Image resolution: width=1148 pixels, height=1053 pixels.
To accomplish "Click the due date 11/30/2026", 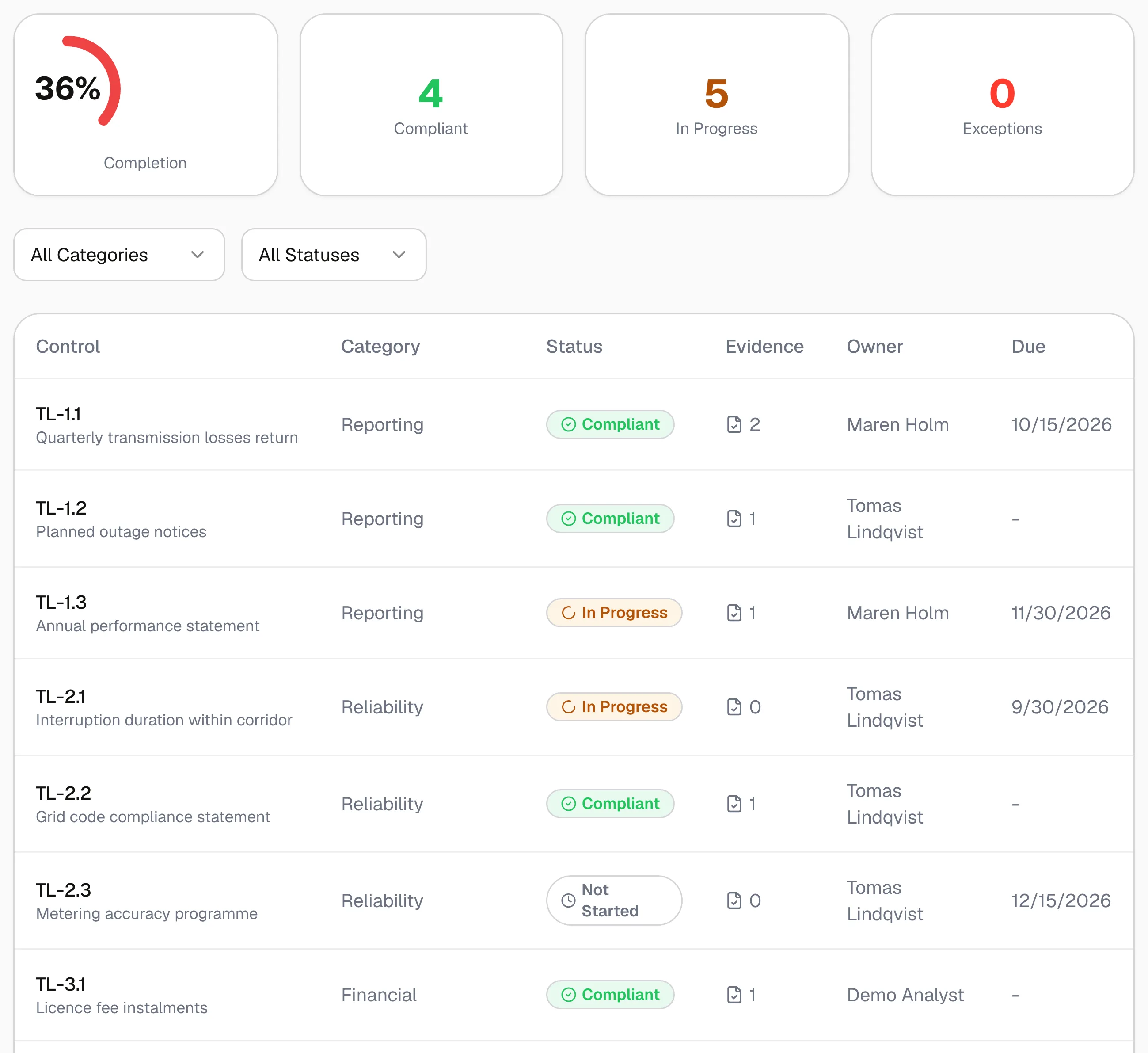I will 1061,613.
